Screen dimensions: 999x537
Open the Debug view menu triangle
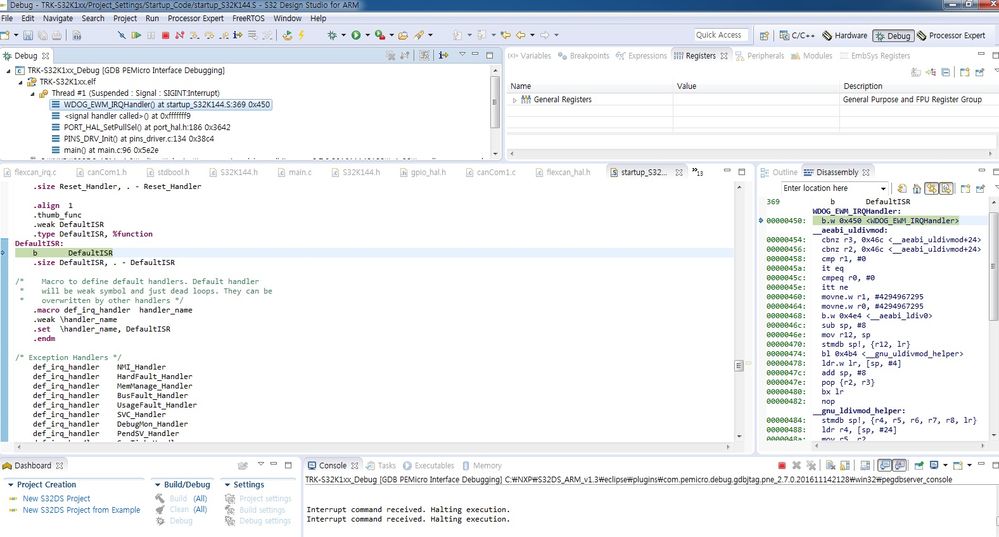[463, 54]
